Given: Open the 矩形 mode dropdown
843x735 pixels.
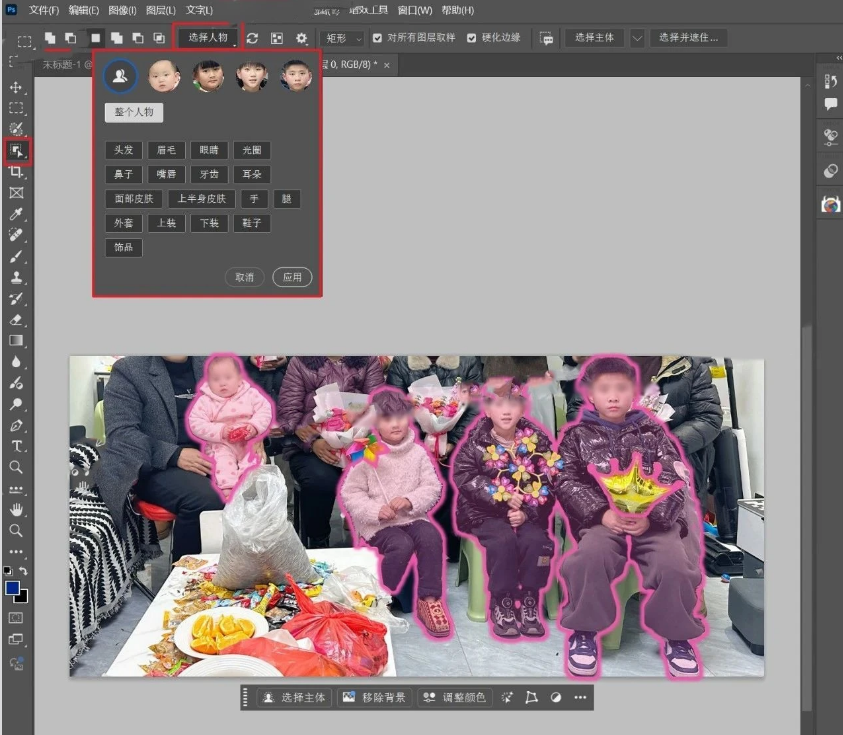Looking at the screenshot, I should 342,38.
